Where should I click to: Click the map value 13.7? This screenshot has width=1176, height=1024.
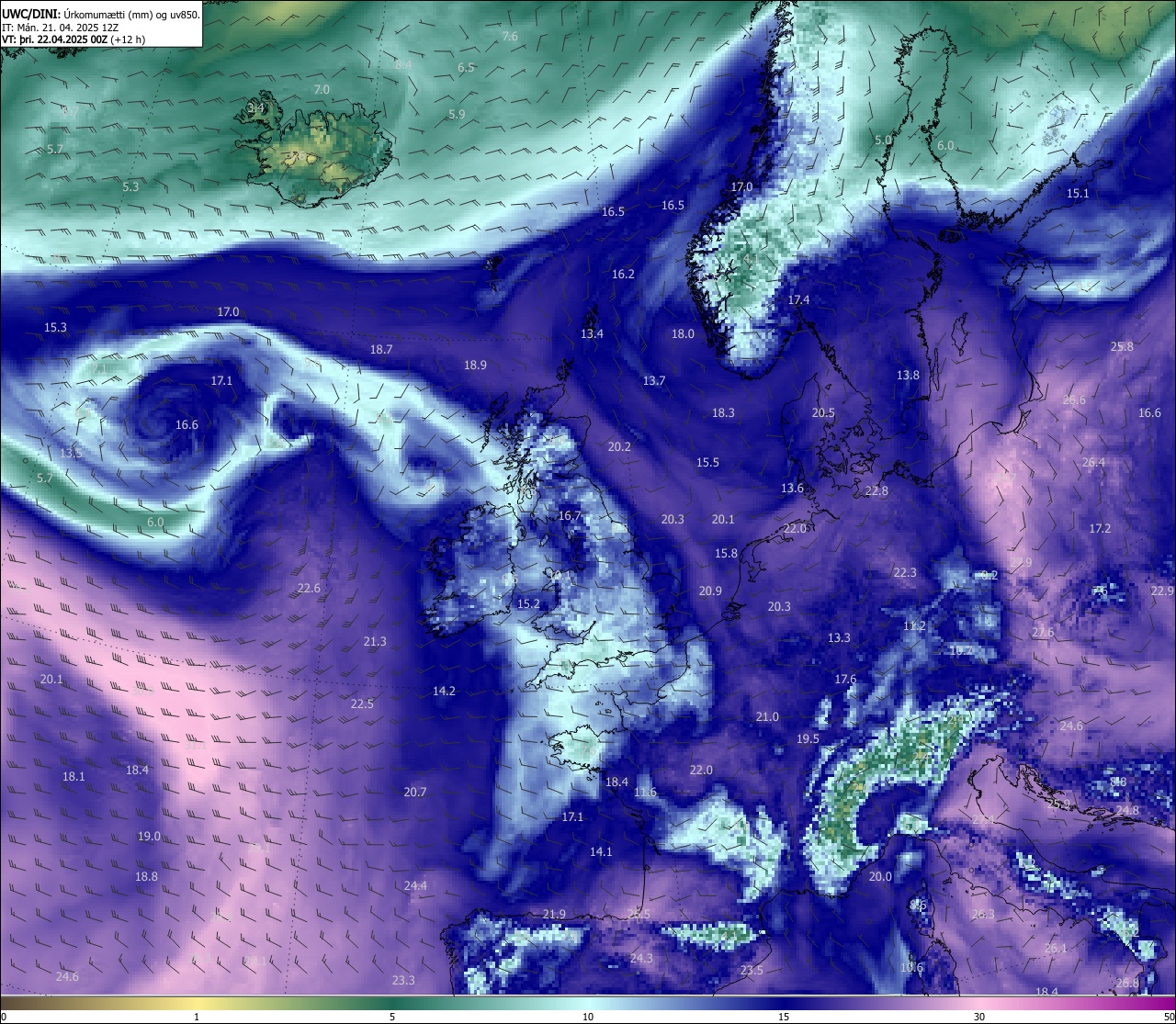653,380
